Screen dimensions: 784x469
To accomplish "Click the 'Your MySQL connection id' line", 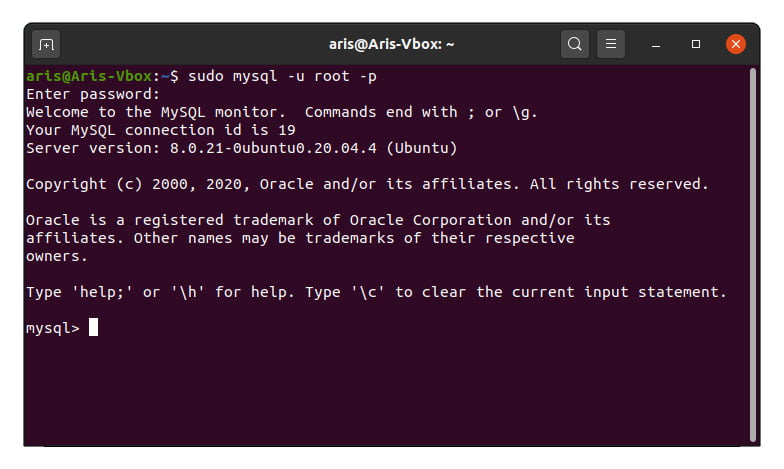I will pyautogui.click(x=160, y=130).
